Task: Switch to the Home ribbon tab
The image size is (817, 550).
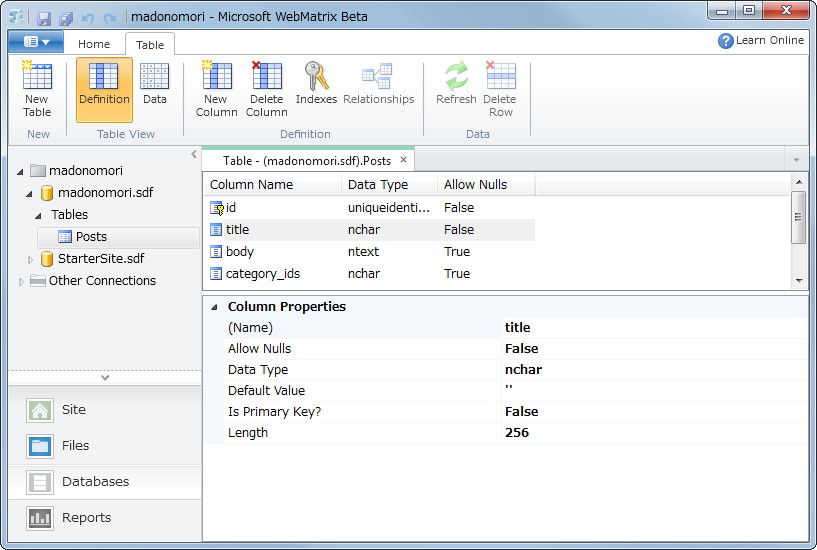Action: click(94, 44)
